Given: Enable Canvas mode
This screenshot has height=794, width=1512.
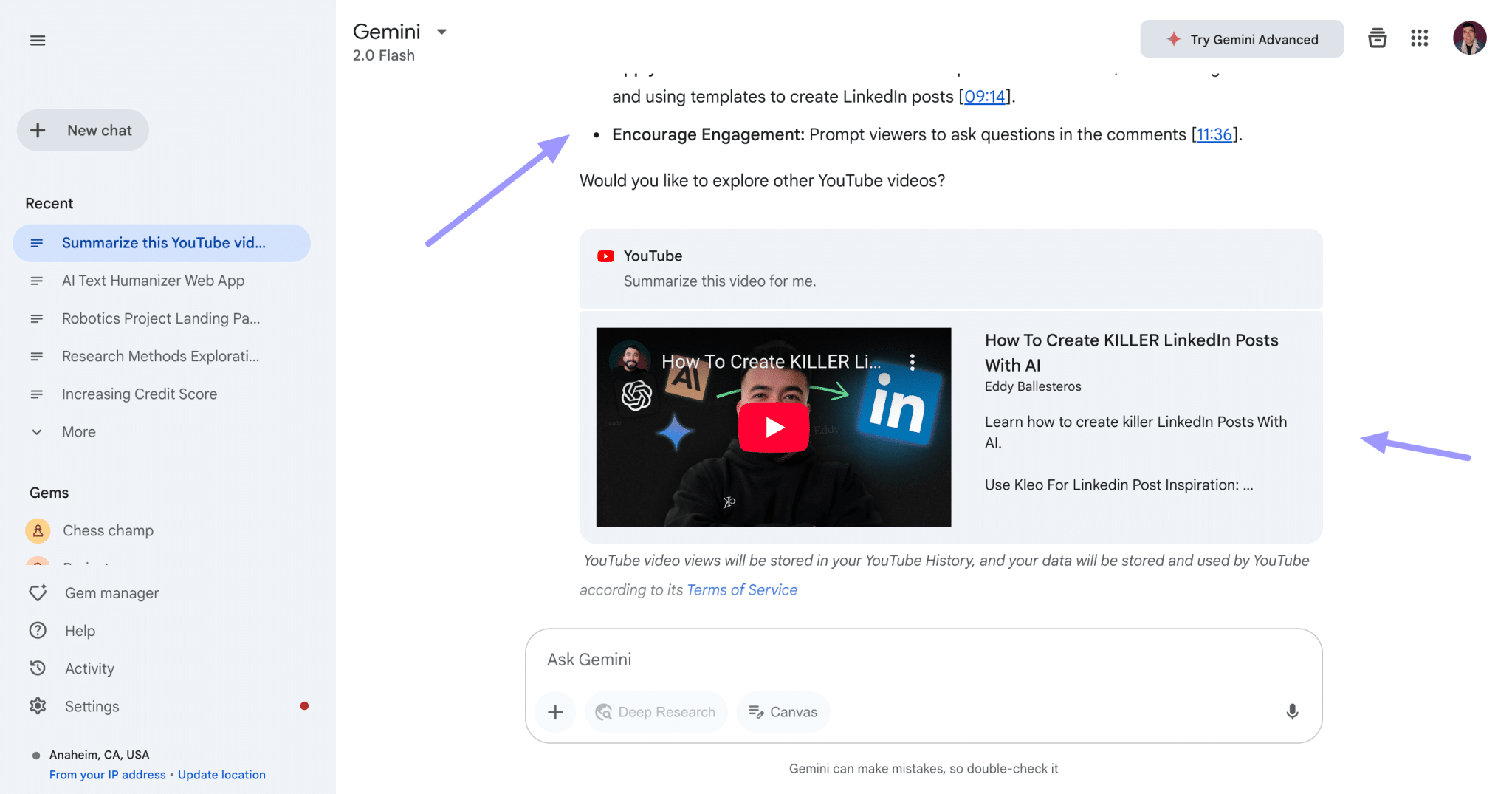Looking at the screenshot, I should coord(783,711).
